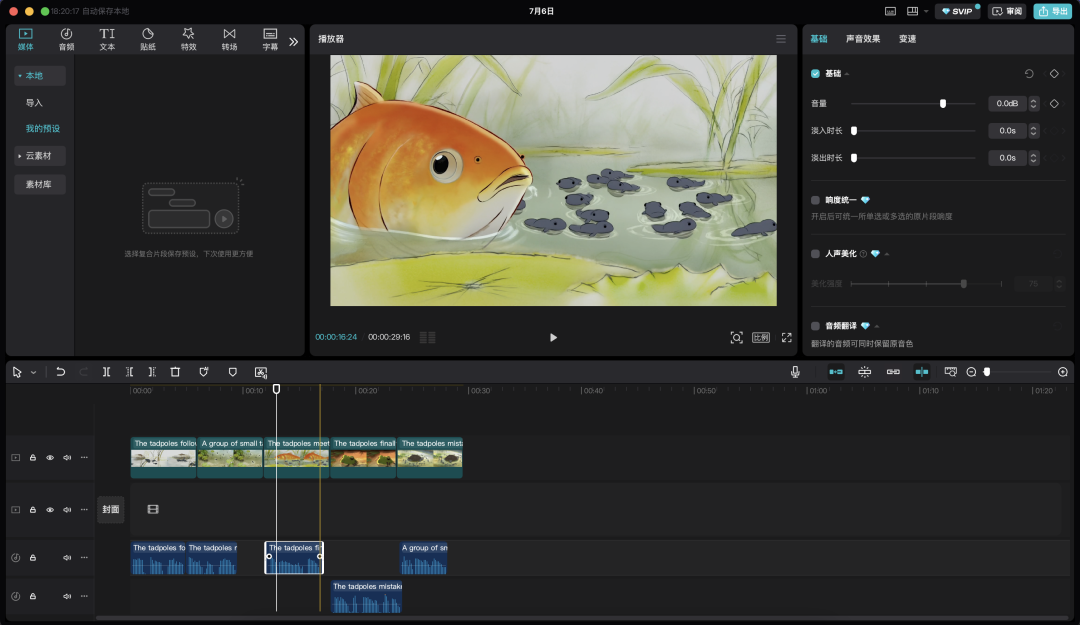Hide the top video track via eye icon
This screenshot has width=1080, height=625.
click(50, 458)
